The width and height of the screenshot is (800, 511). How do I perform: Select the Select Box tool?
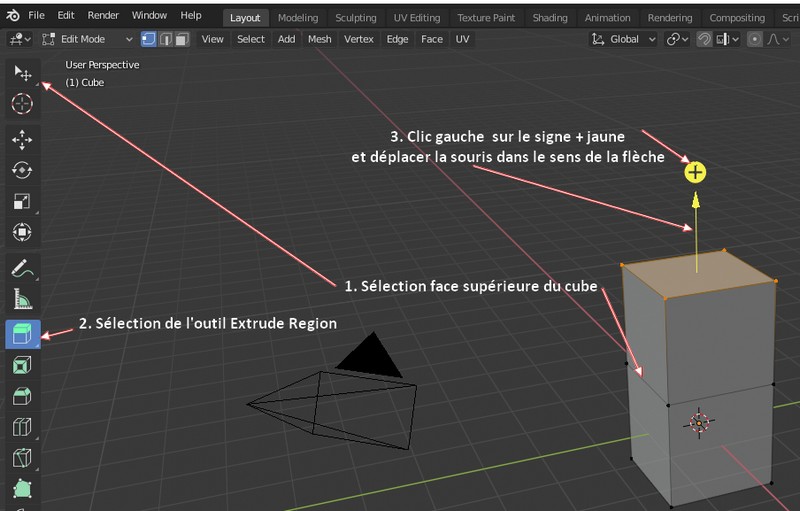point(22,73)
